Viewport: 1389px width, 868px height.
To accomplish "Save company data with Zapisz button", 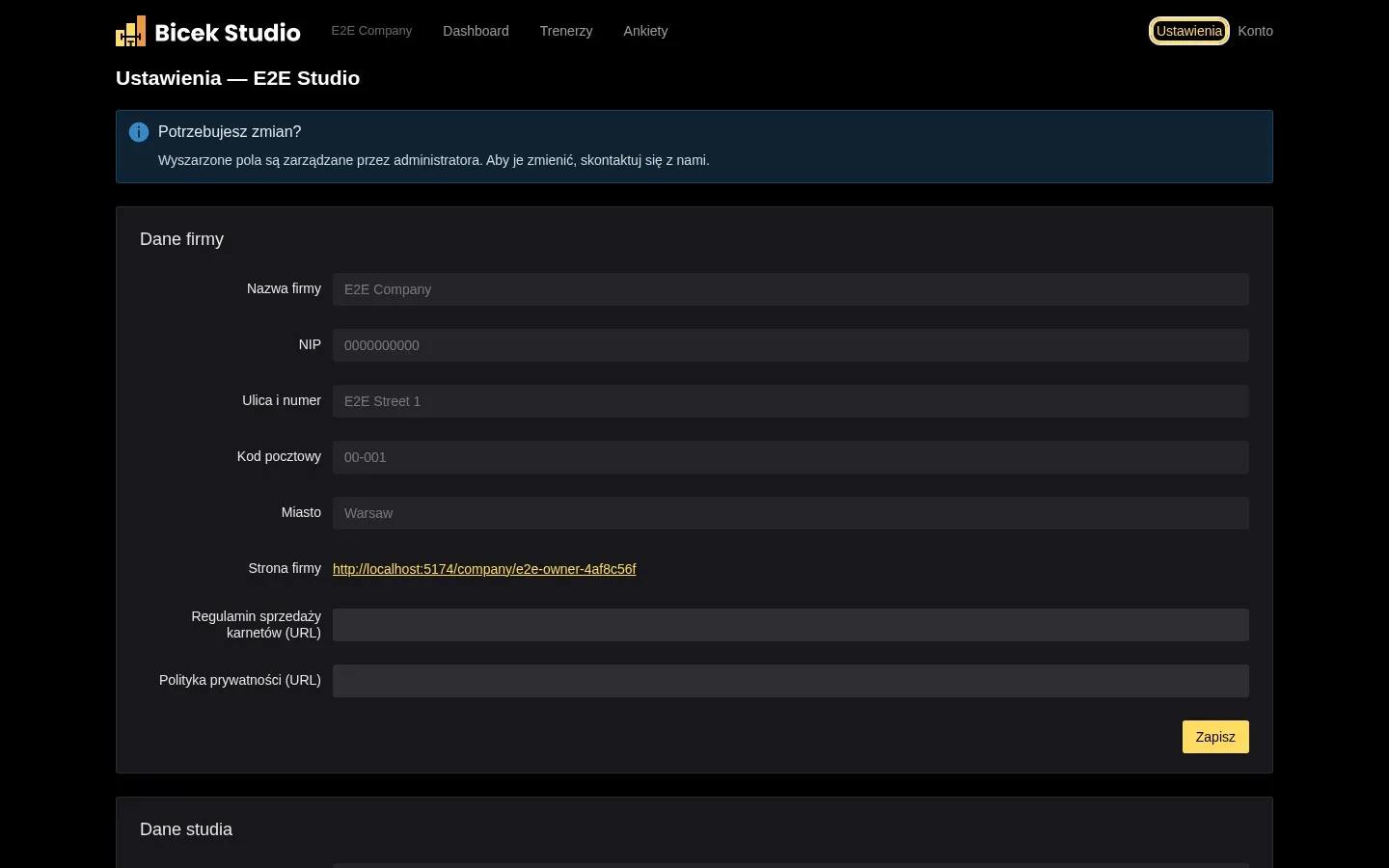I will coord(1215,737).
